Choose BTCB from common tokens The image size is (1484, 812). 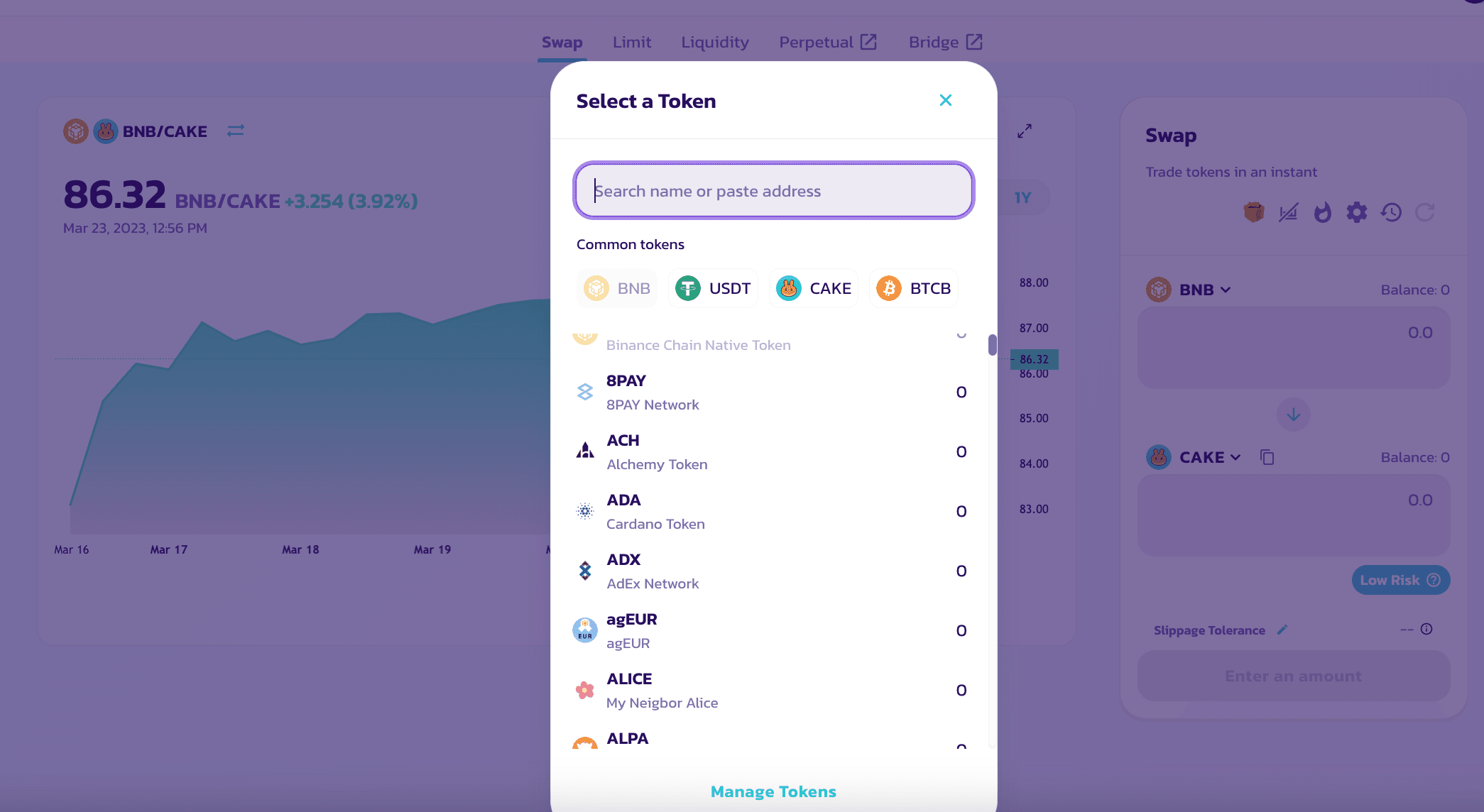tap(914, 288)
